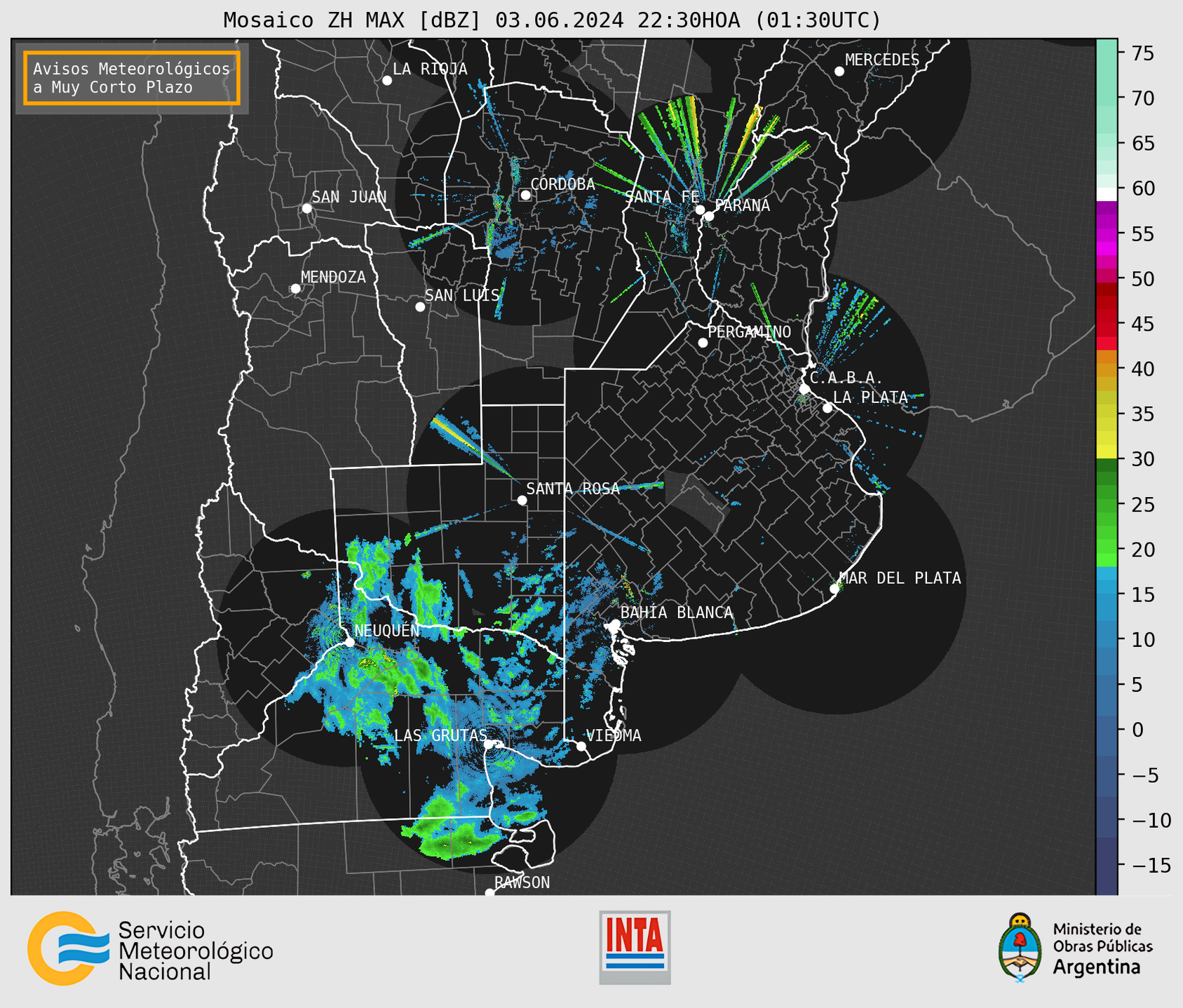Click the NEUQUÉN label text
Screen dimensions: 1183x1008
tap(386, 630)
